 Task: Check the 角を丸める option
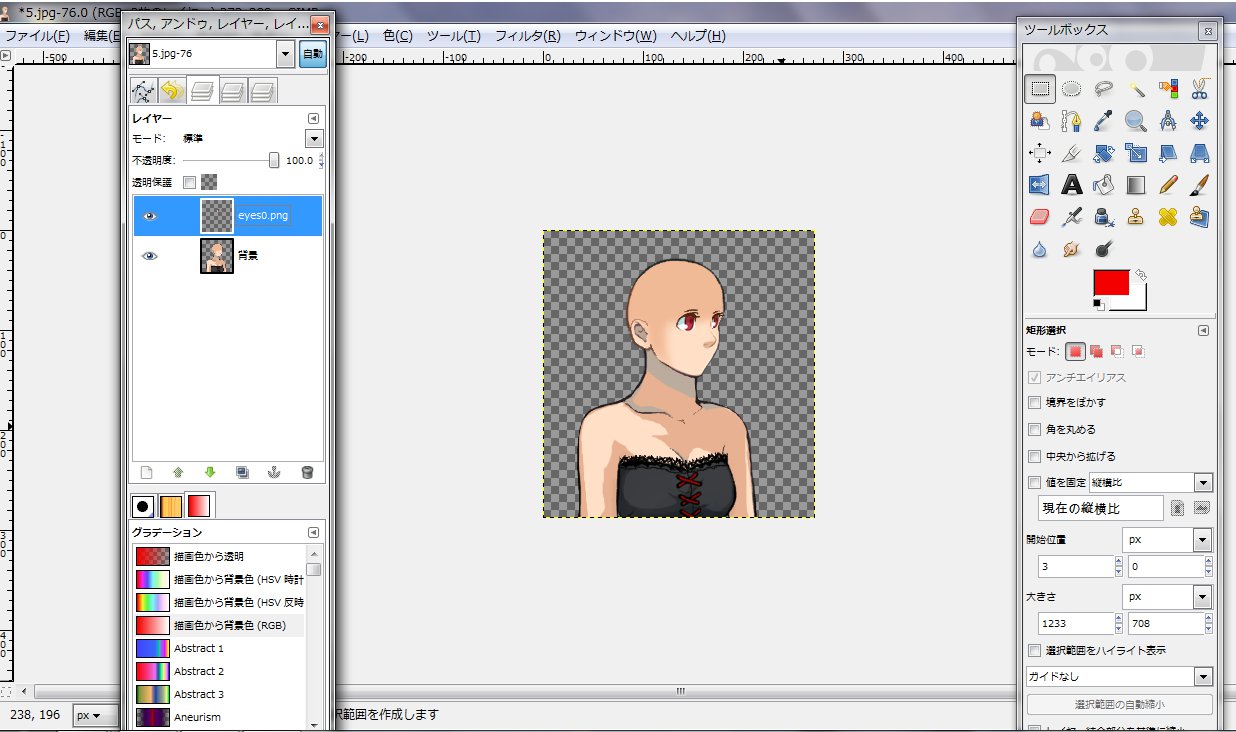(x=1034, y=429)
